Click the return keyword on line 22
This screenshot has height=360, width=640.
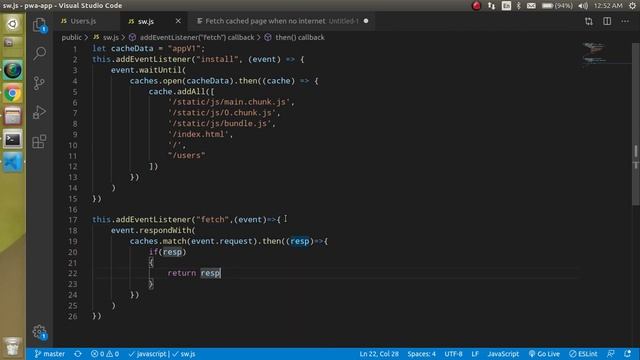[x=182, y=273]
